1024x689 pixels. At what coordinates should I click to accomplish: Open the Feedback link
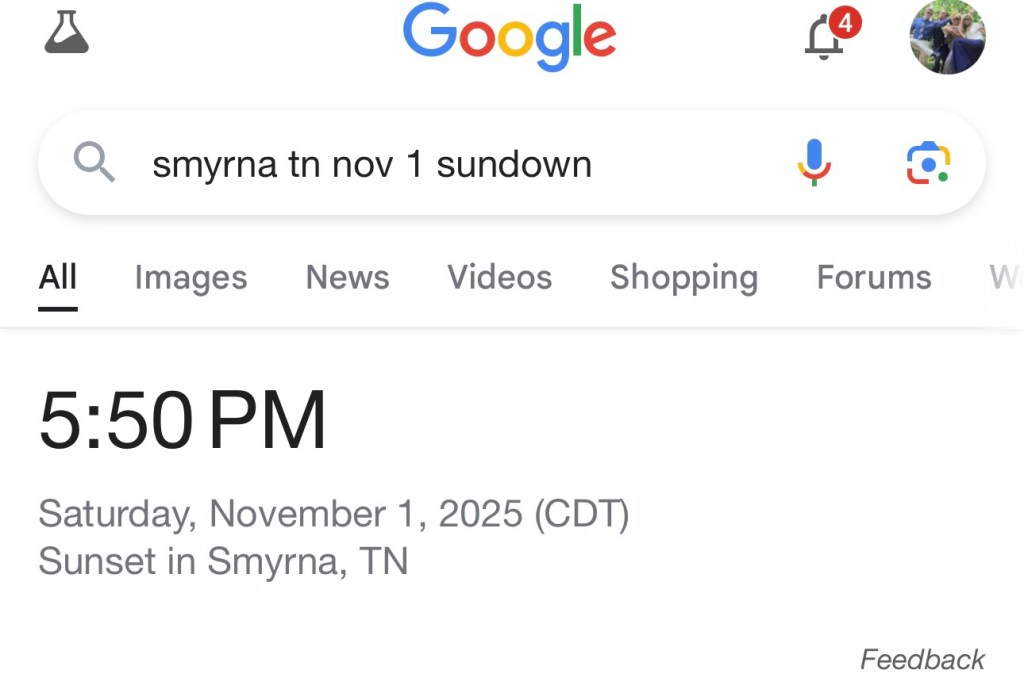922,660
